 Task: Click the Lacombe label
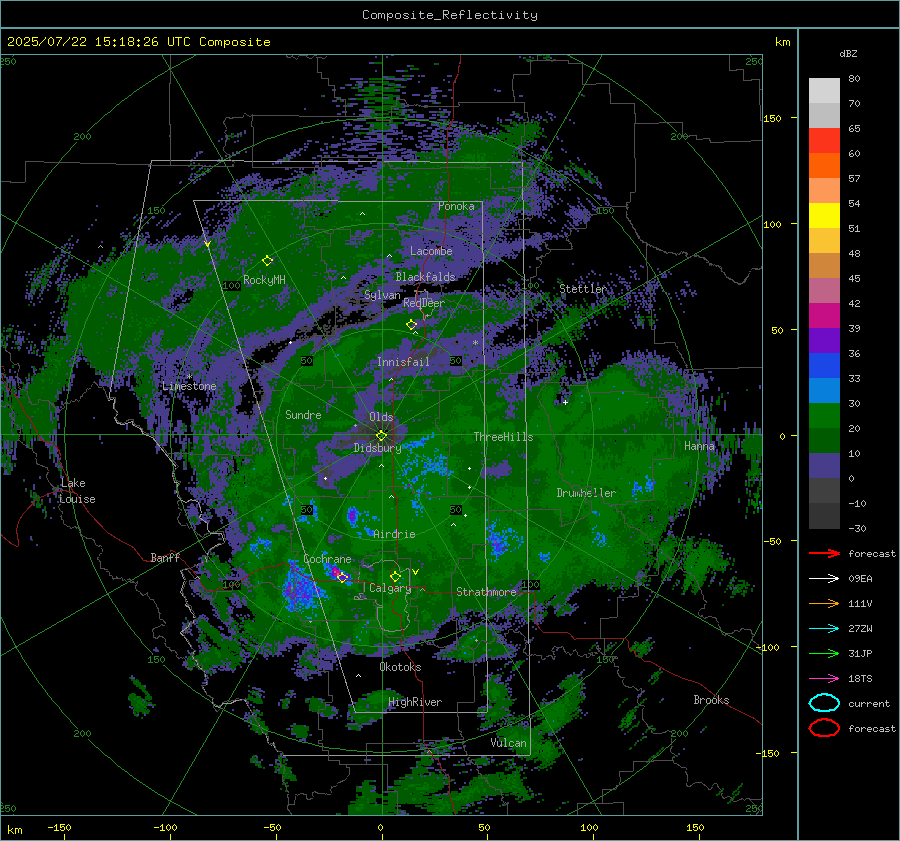pos(431,251)
